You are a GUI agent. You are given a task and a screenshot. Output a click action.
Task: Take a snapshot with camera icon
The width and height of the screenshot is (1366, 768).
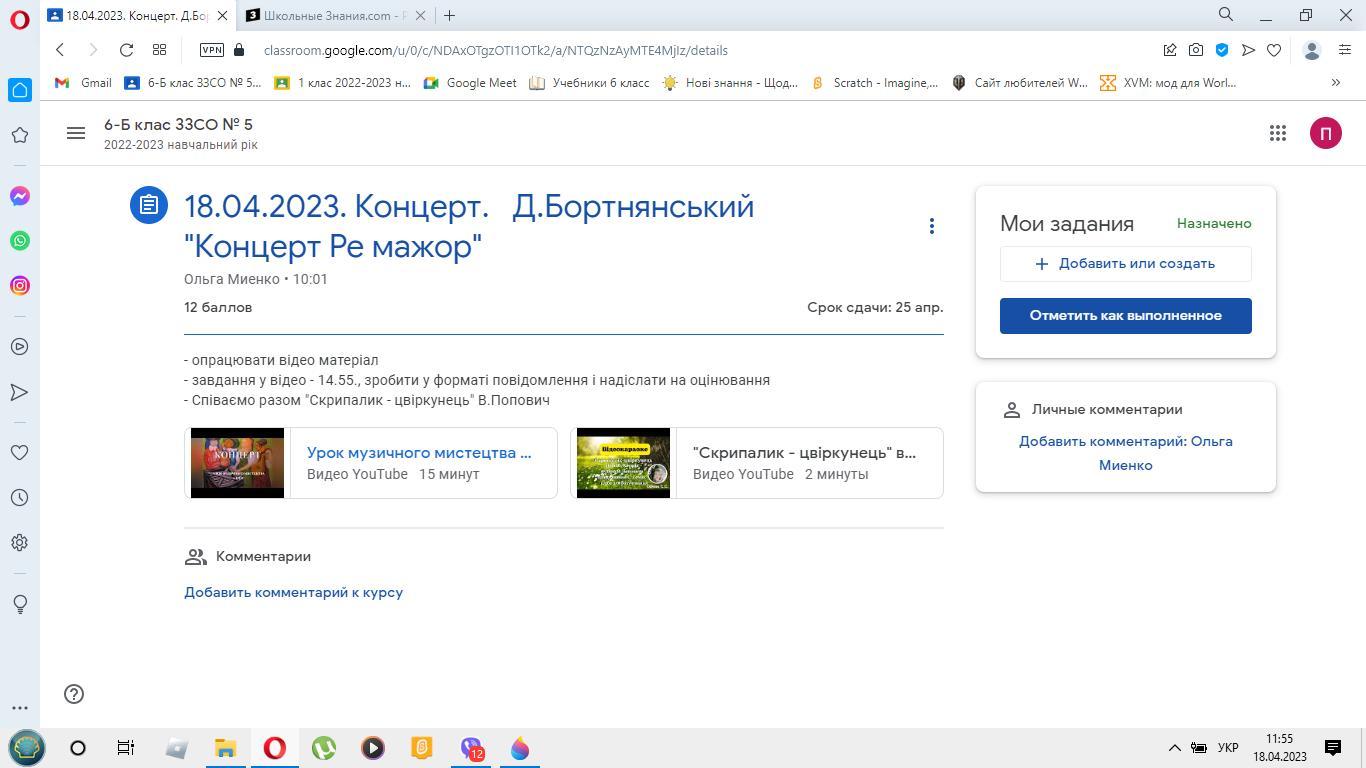pos(1196,50)
